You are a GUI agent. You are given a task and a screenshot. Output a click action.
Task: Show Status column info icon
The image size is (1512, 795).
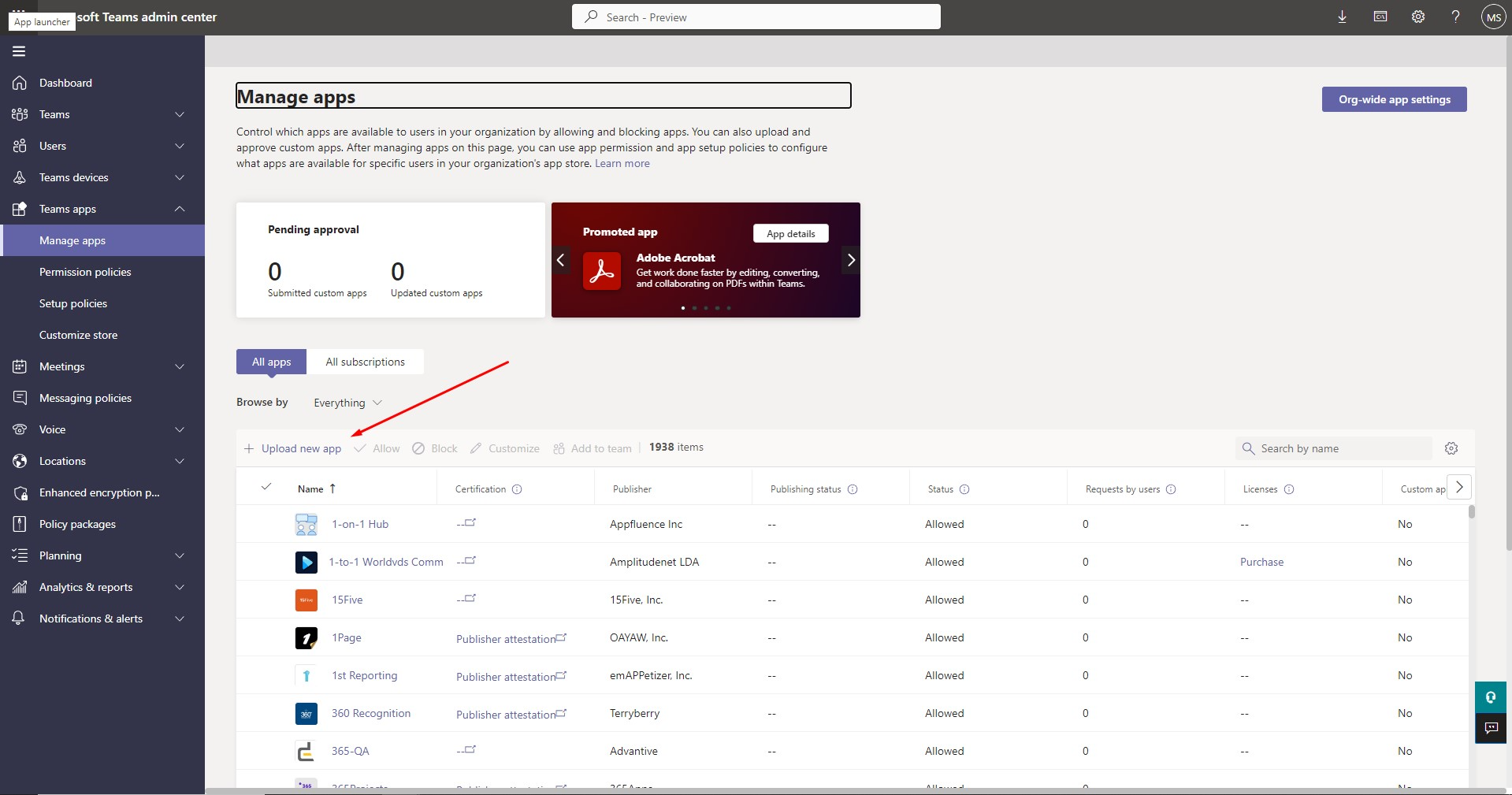[x=964, y=489]
